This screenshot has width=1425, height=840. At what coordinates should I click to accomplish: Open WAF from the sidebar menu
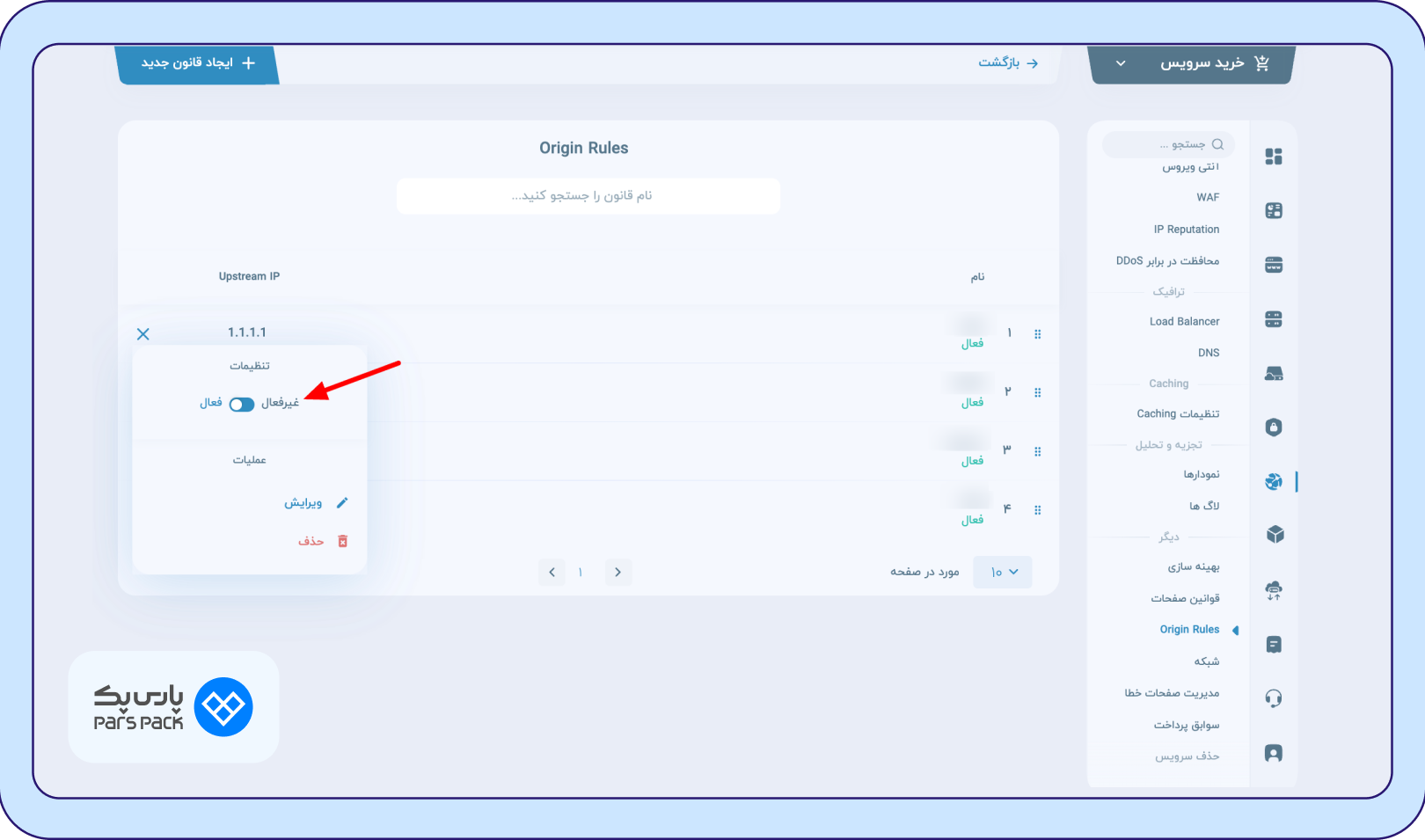click(x=1208, y=196)
